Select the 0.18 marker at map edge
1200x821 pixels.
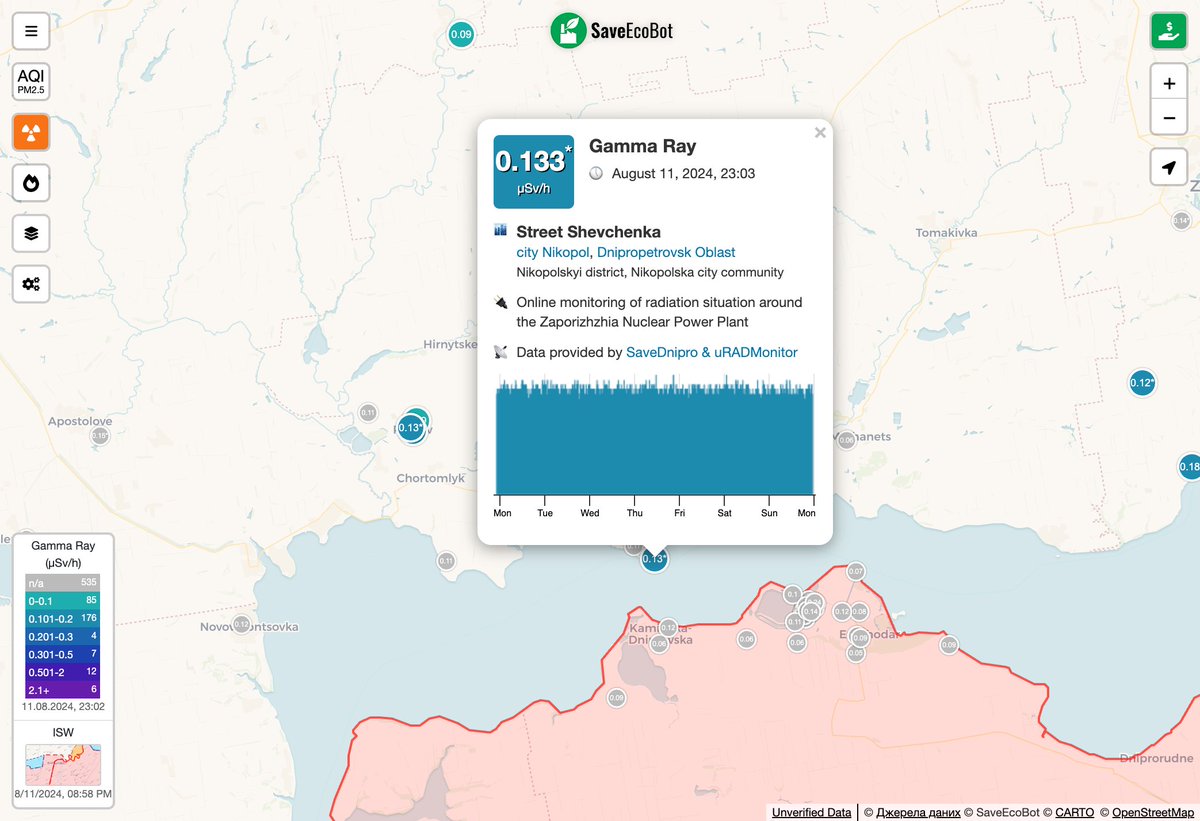point(1188,466)
